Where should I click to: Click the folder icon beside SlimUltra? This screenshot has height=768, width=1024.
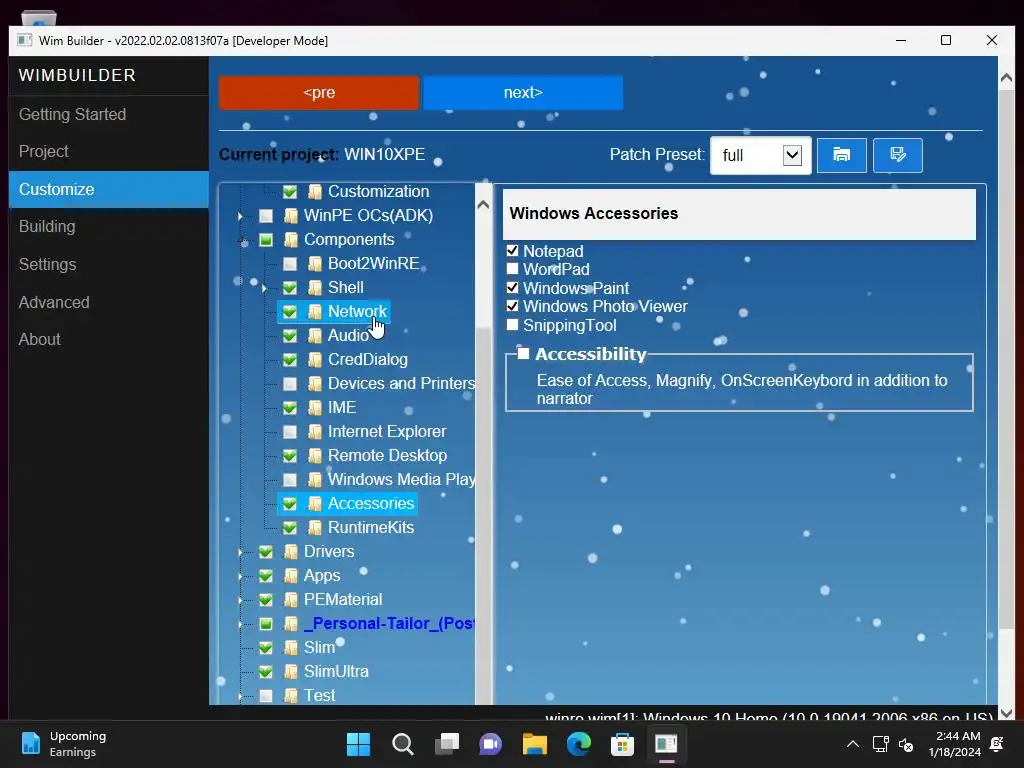point(291,671)
